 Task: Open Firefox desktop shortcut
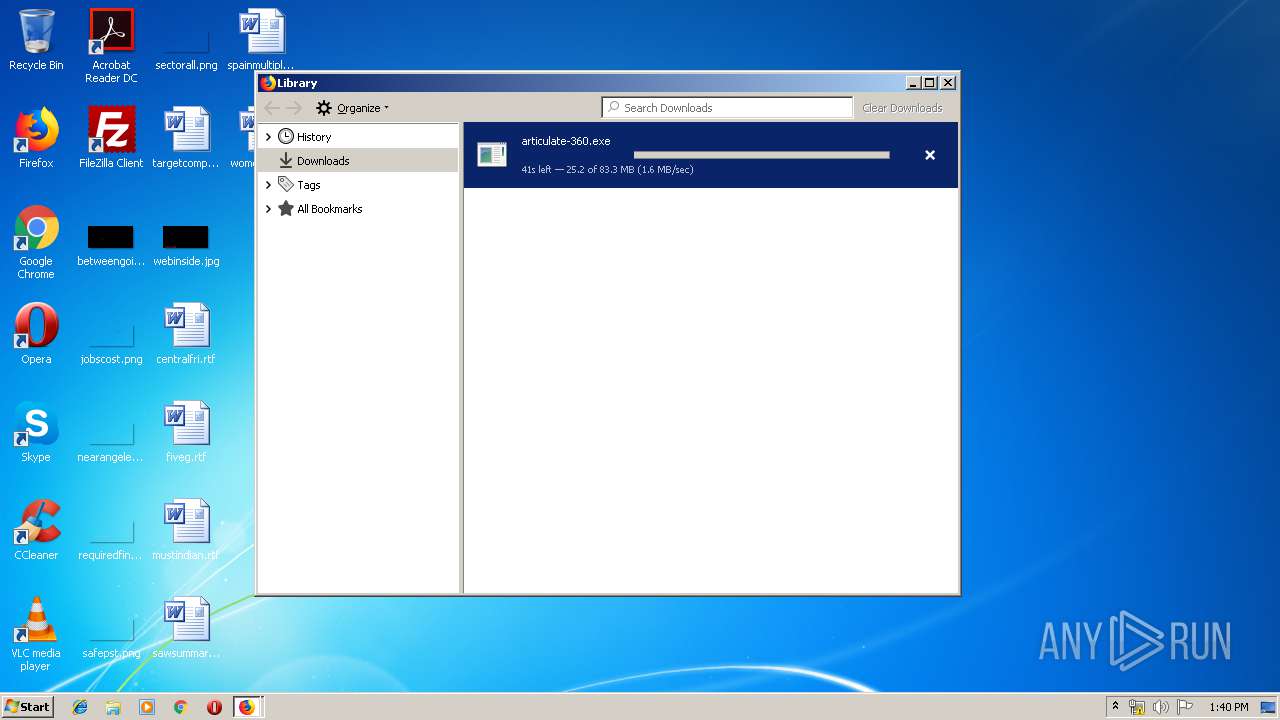click(x=36, y=138)
